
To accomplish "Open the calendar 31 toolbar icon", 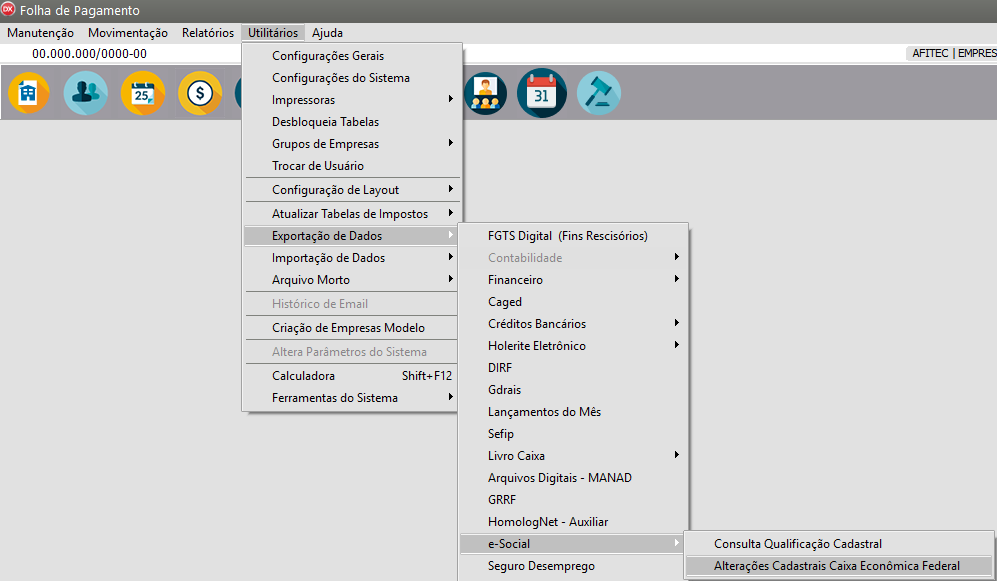I will (x=542, y=94).
